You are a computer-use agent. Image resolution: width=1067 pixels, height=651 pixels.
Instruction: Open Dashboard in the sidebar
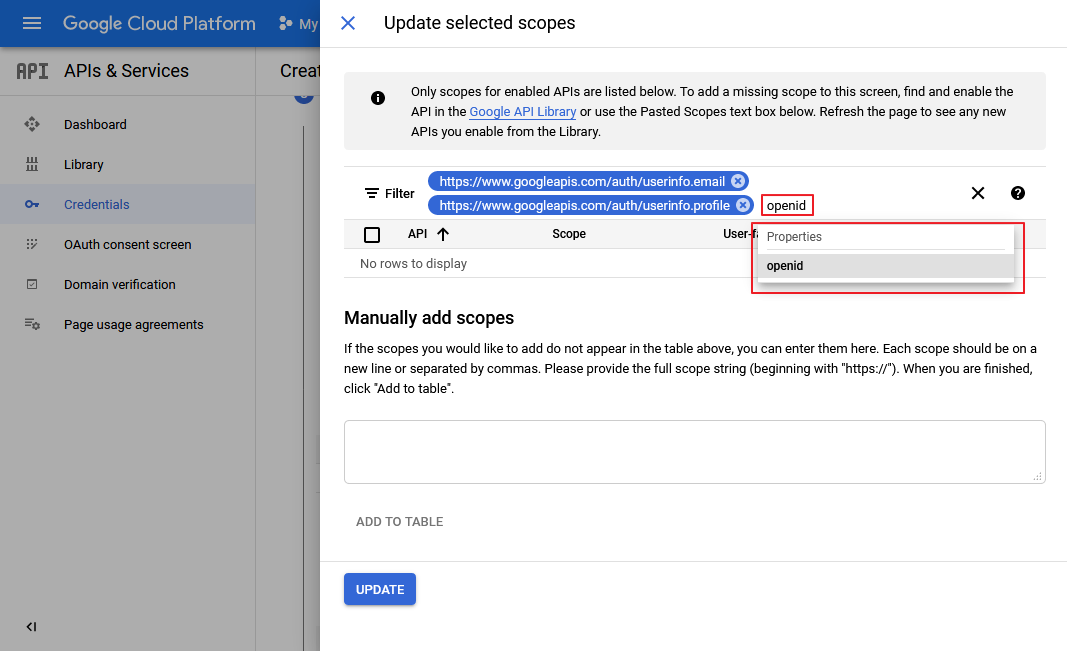click(x=95, y=124)
